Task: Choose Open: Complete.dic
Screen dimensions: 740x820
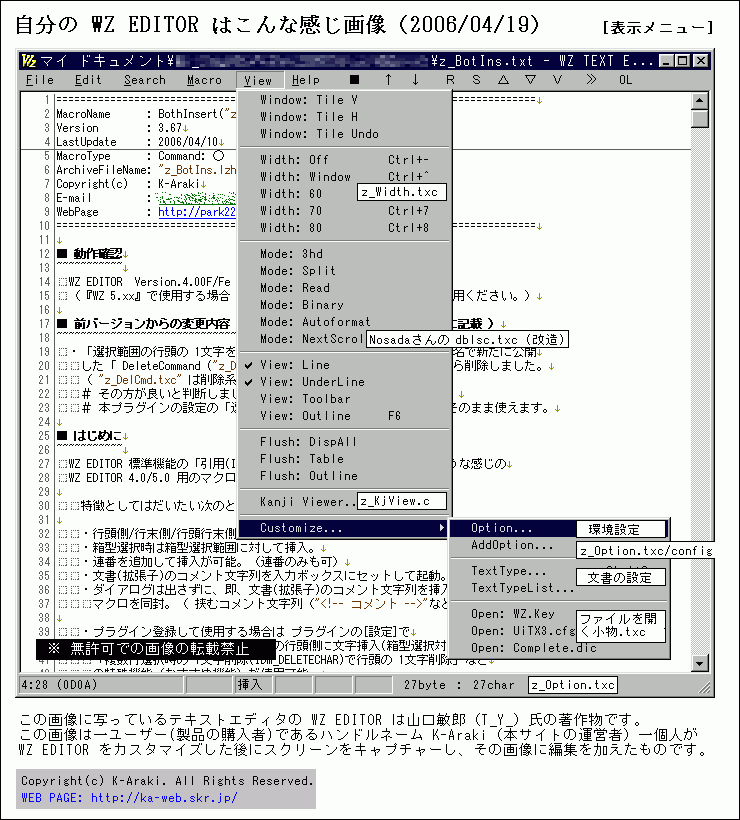Action: (560, 648)
